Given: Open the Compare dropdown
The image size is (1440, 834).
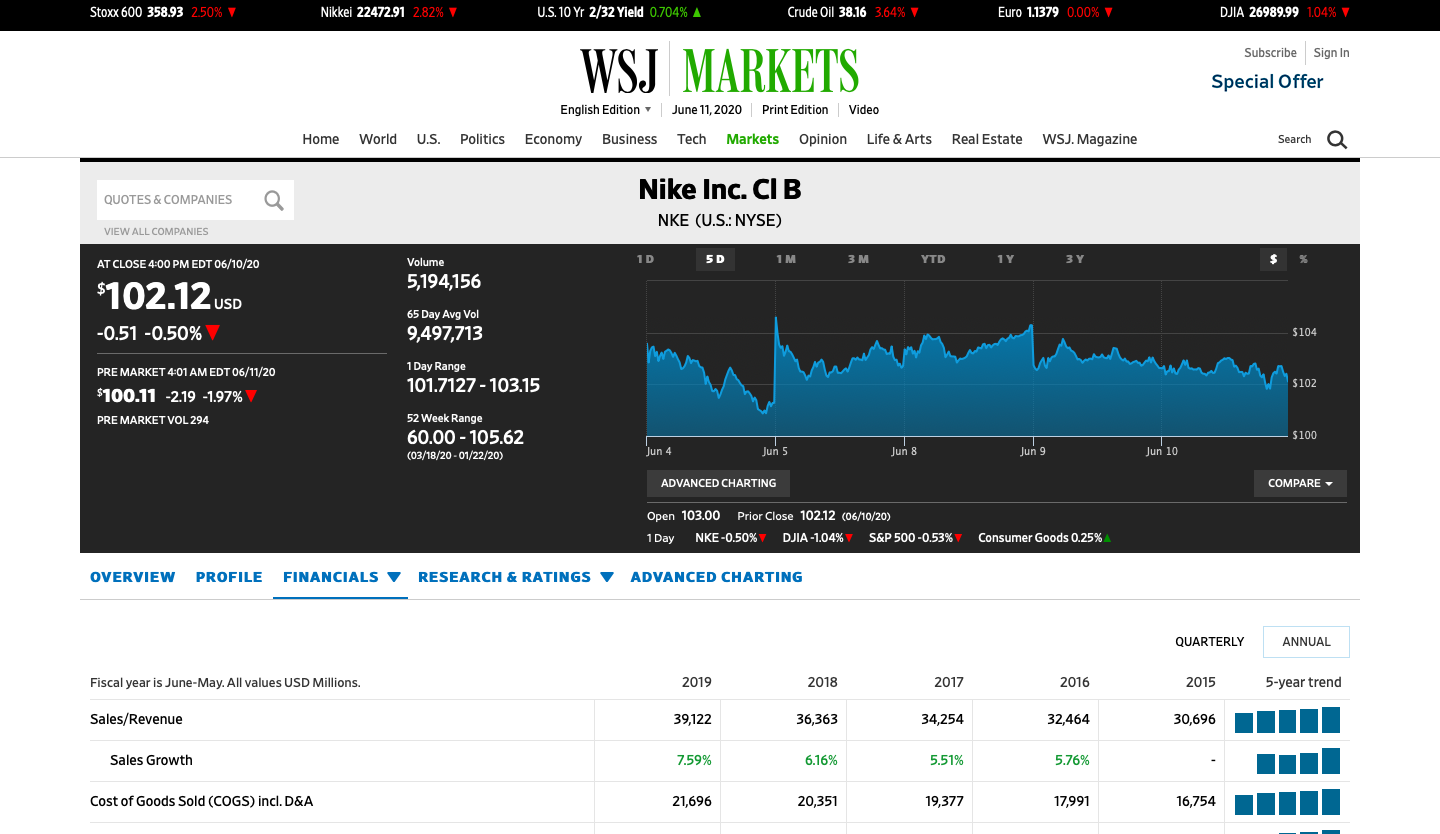Looking at the screenshot, I should 1300,483.
